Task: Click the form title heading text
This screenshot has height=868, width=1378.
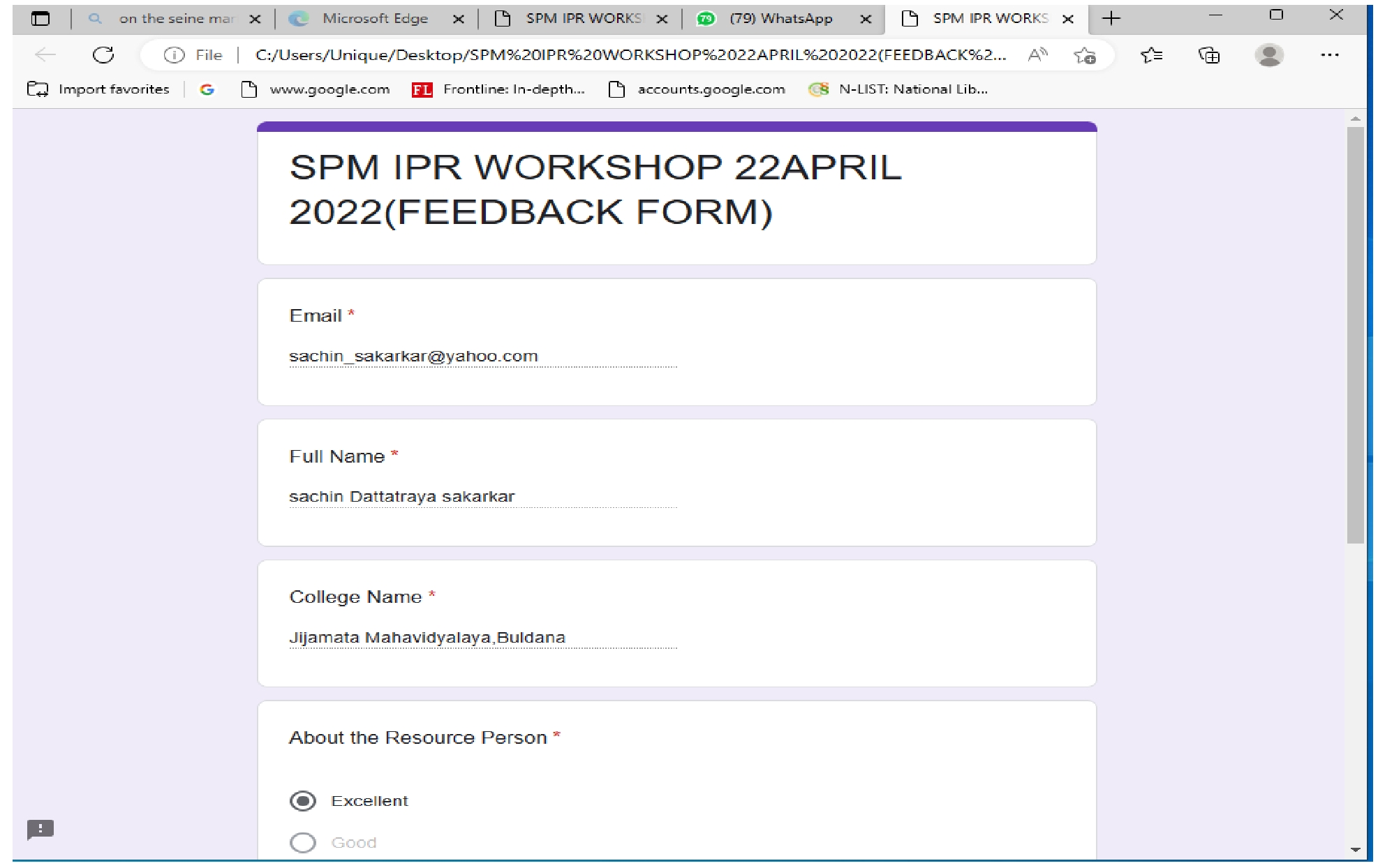Action: click(595, 189)
